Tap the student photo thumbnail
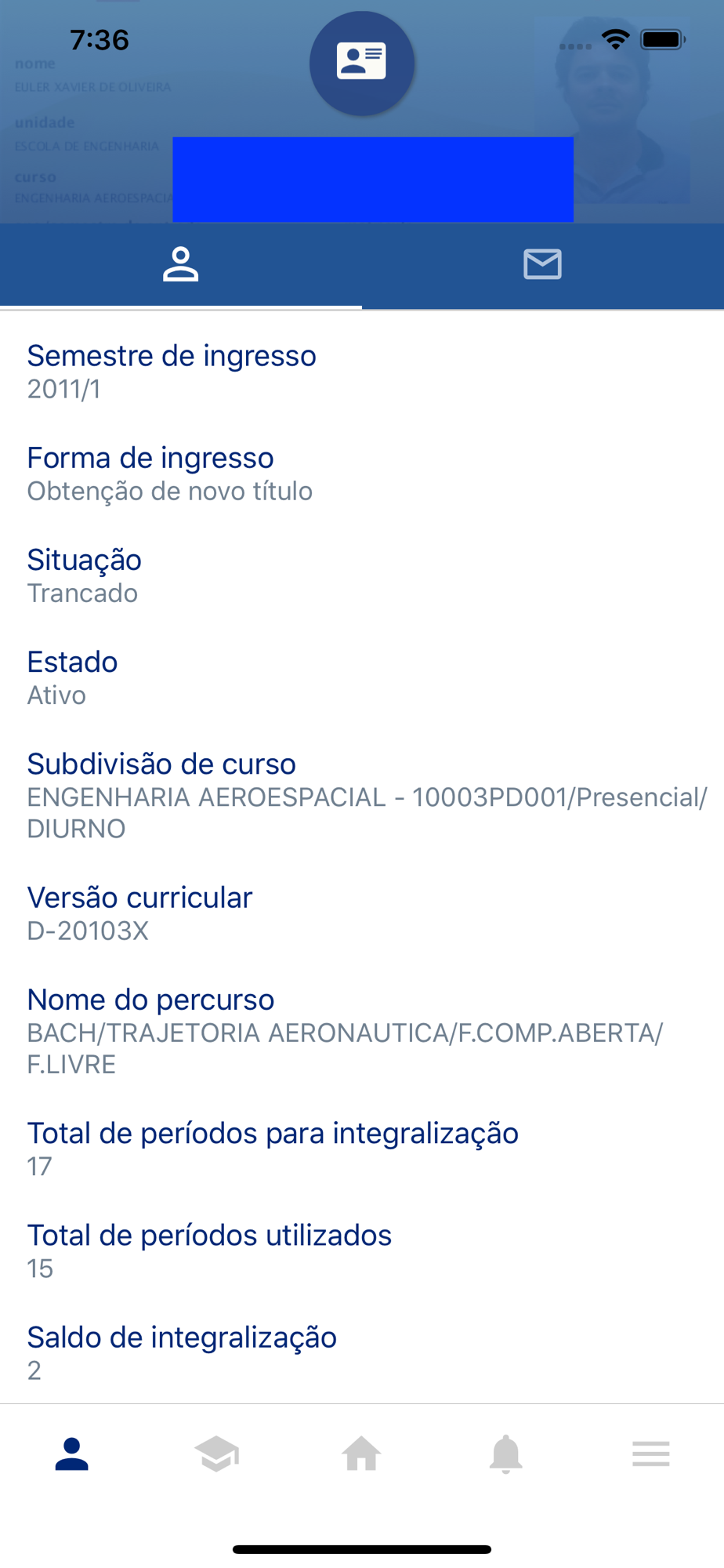Viewport: 724px width, 1568px height. coord(613,110)
